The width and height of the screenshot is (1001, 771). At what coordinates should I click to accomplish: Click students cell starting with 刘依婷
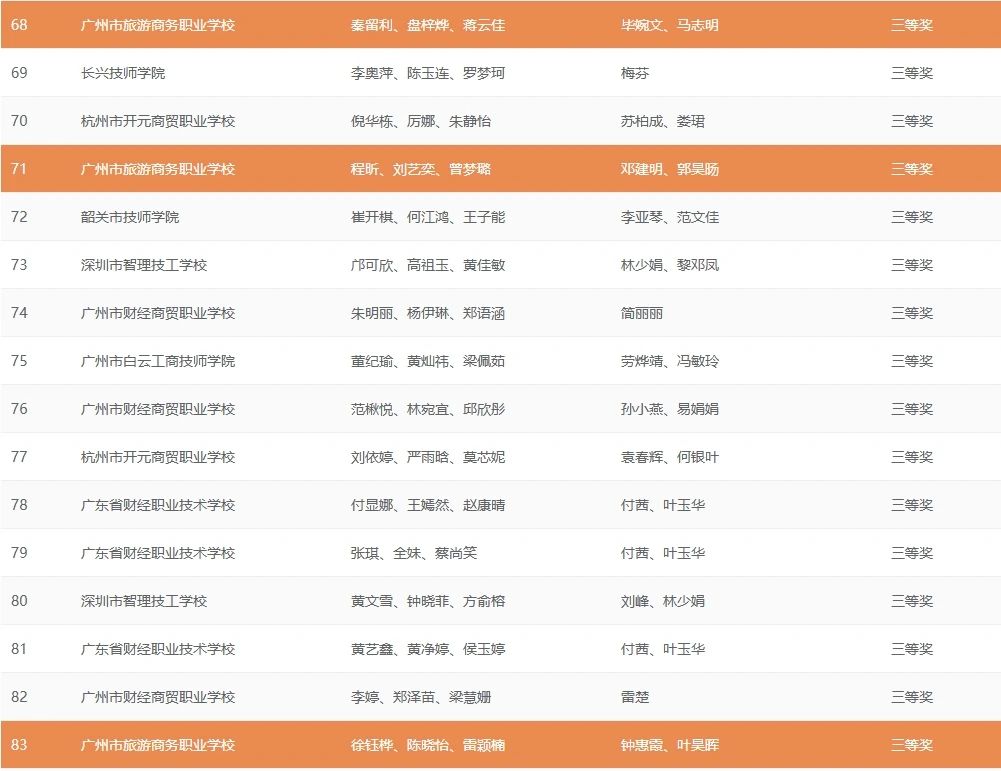point(428,456)
